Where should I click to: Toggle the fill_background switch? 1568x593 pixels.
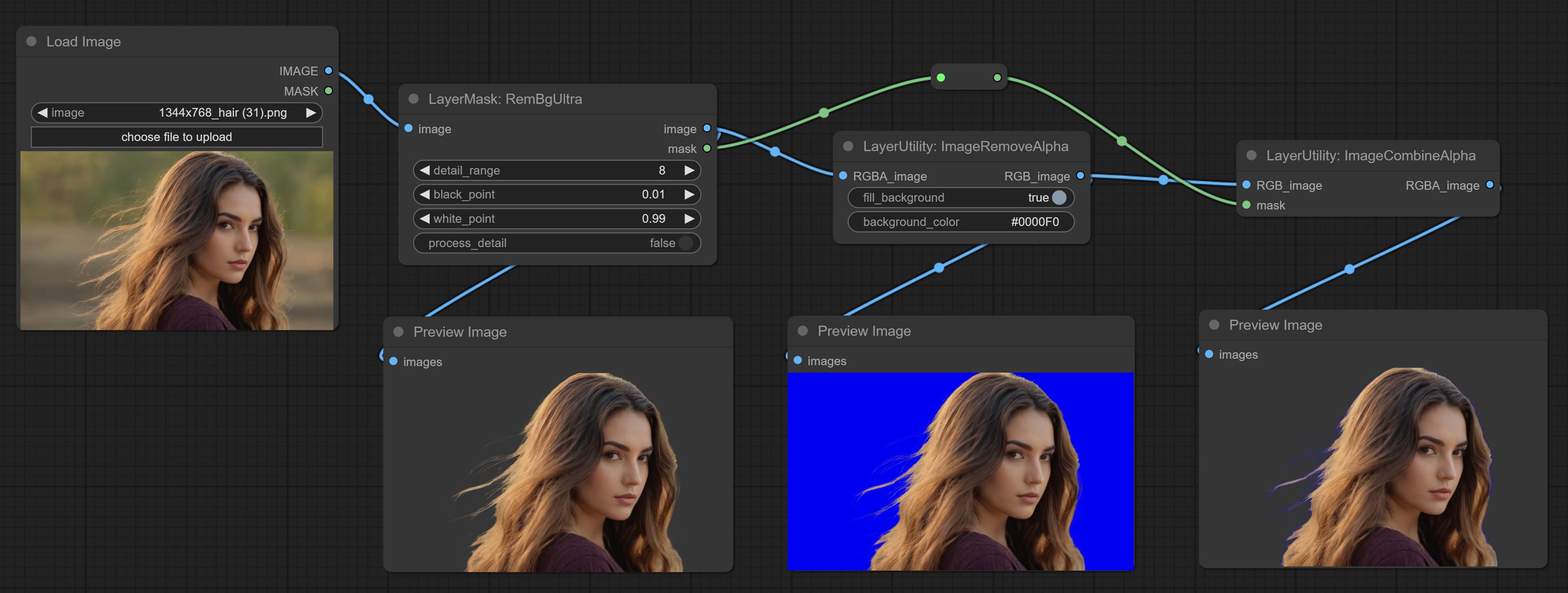[x=1058, y=197]
